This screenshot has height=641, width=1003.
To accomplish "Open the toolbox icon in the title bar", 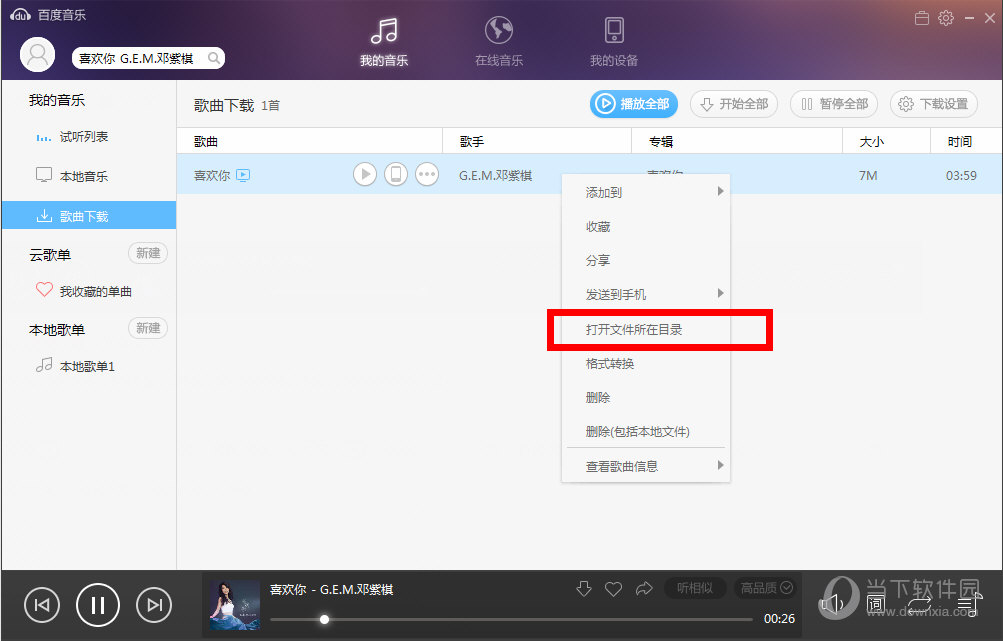I will [920, 17].
